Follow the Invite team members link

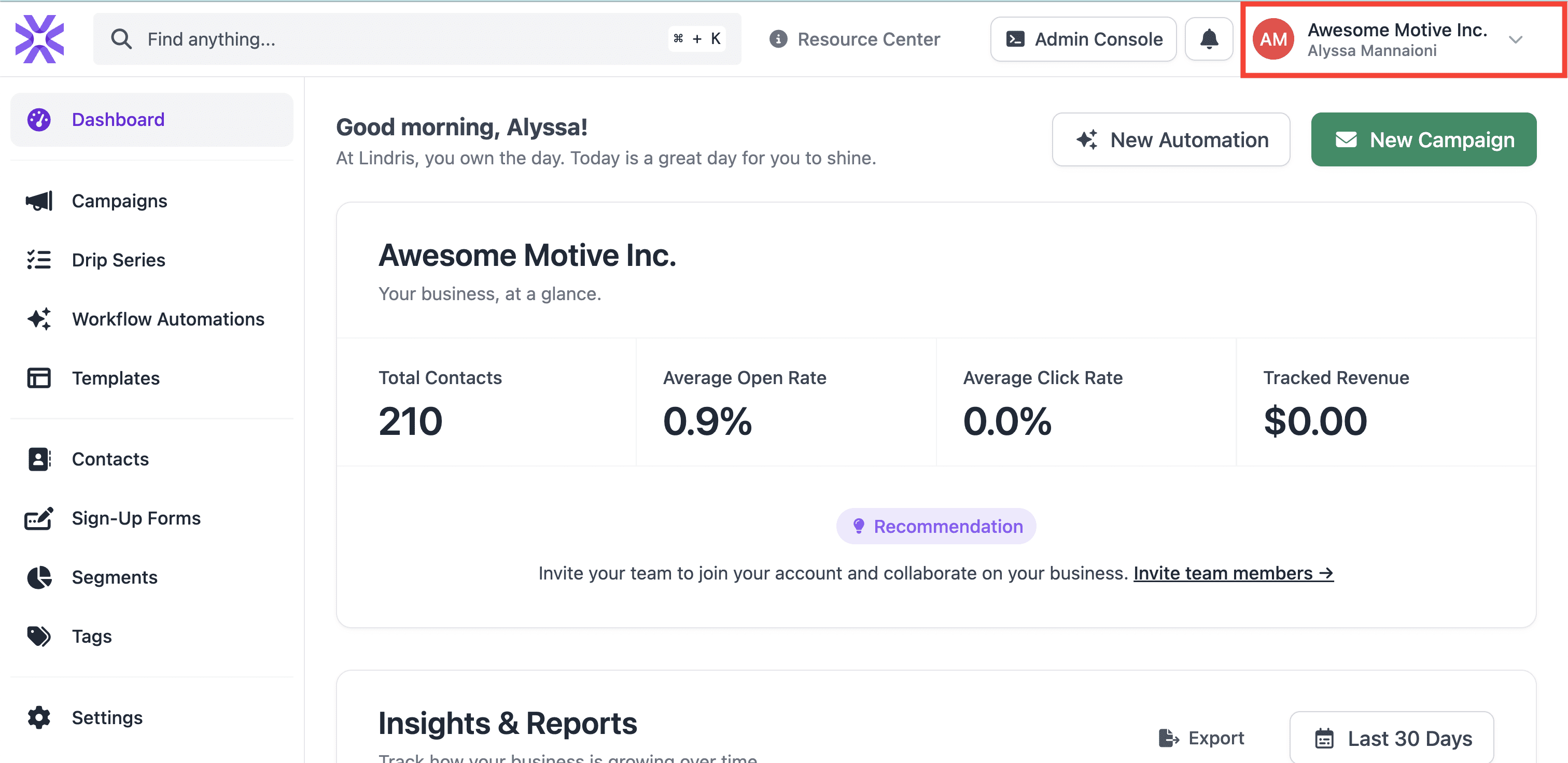click(1233, 573)
